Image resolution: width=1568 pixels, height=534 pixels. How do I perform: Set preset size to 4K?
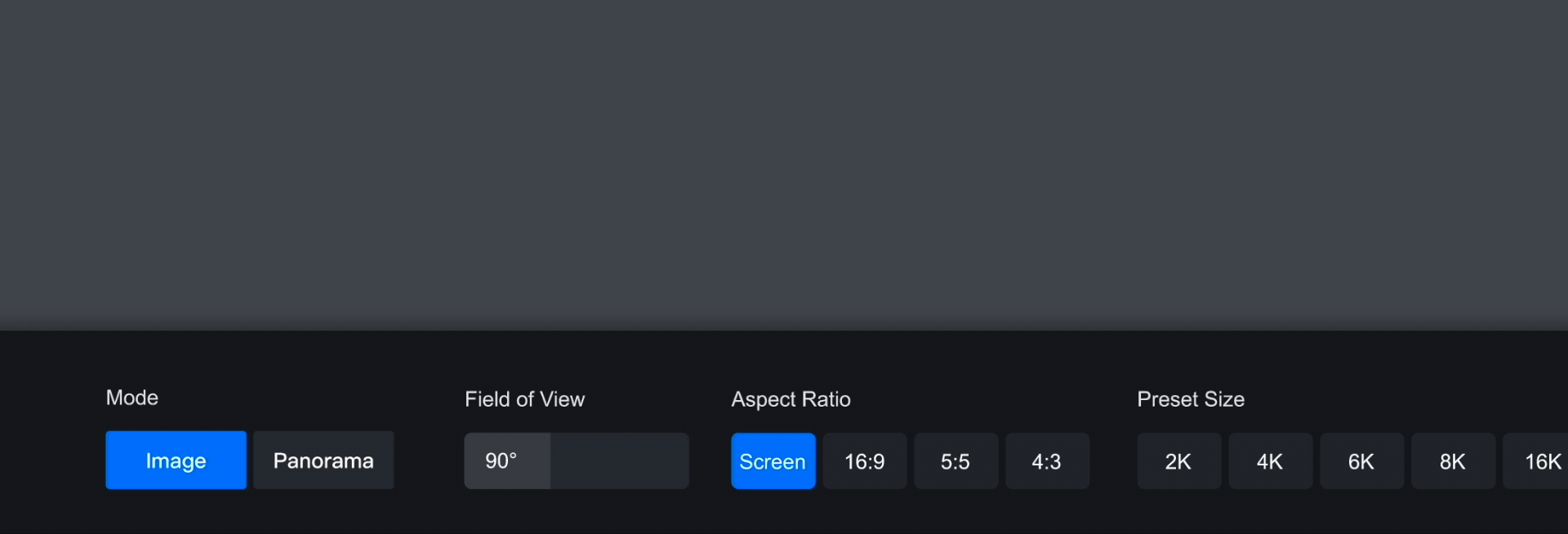[1270, 461]
